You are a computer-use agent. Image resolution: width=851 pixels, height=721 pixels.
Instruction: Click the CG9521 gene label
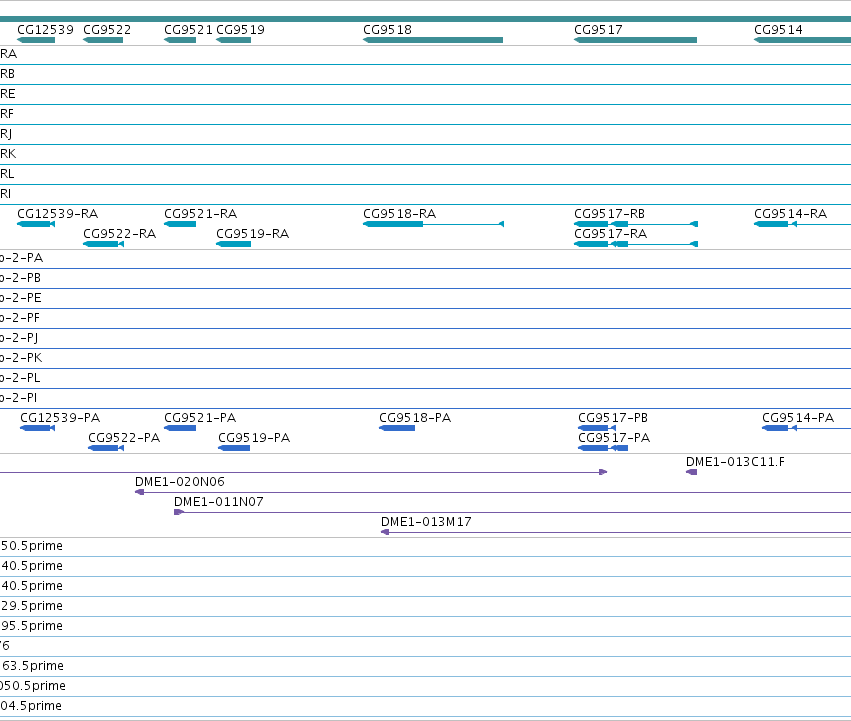188,30
